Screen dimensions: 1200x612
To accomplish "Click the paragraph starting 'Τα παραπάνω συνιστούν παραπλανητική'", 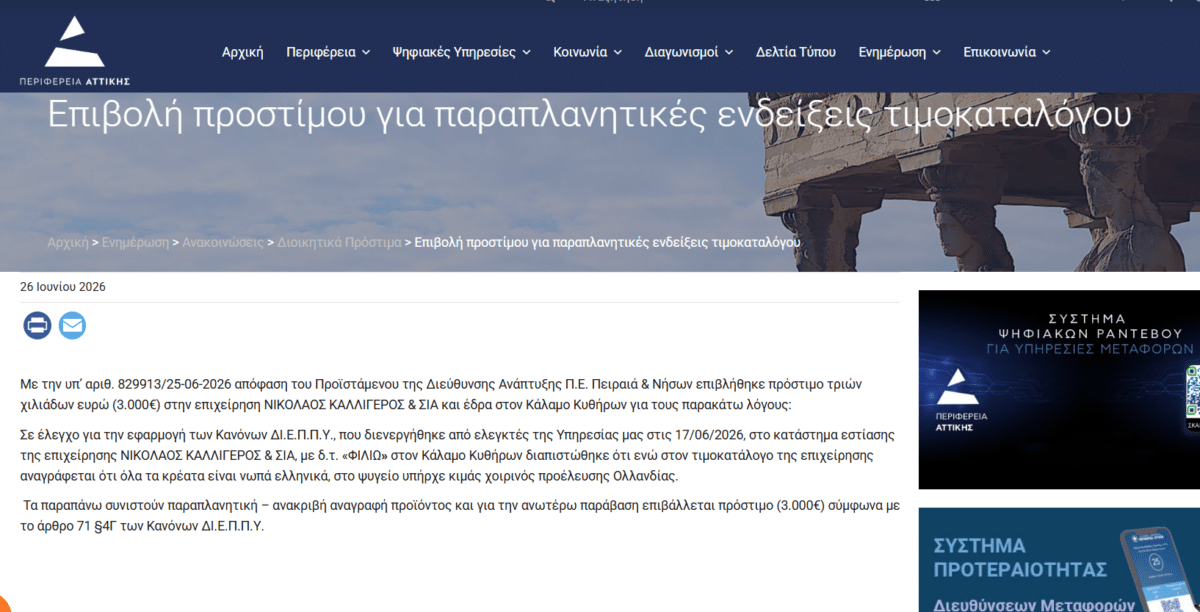I will [x=459, y=515].
